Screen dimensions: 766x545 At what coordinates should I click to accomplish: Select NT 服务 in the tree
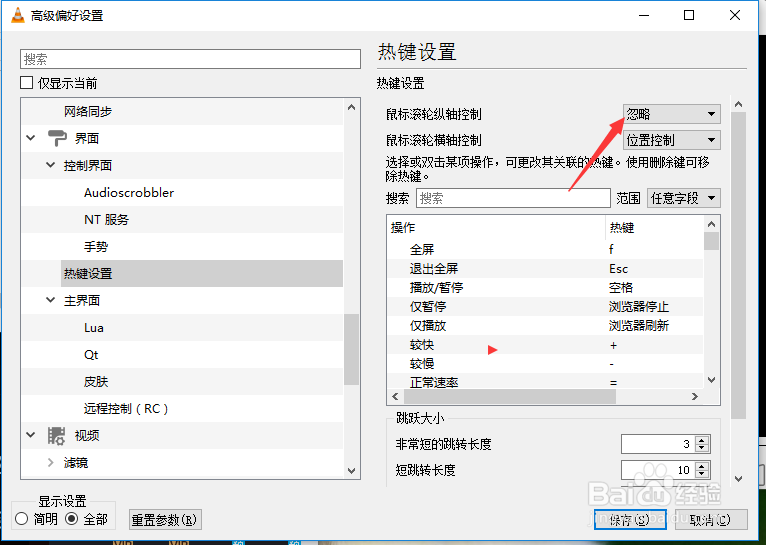106,220
